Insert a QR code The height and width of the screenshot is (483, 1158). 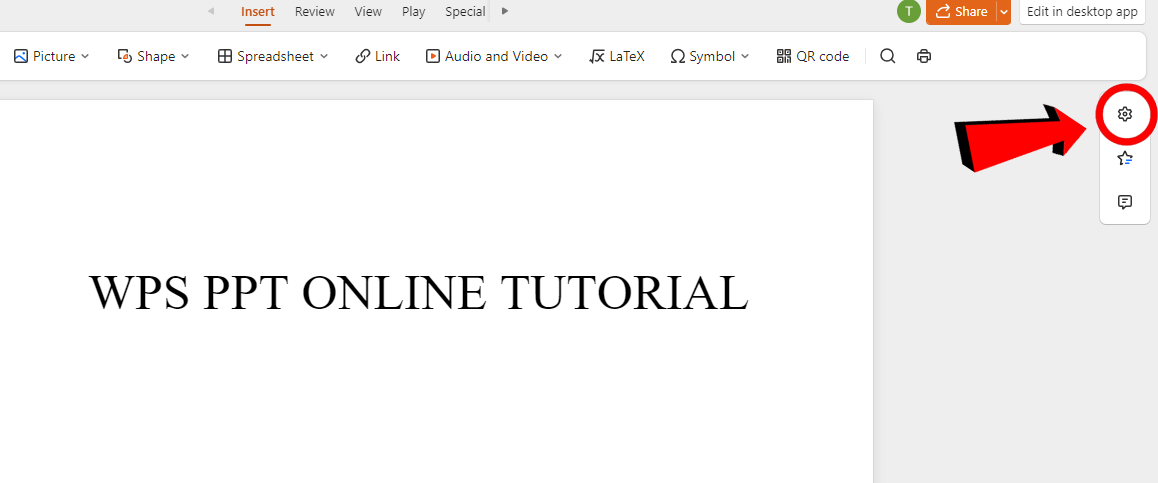[813, 56]
